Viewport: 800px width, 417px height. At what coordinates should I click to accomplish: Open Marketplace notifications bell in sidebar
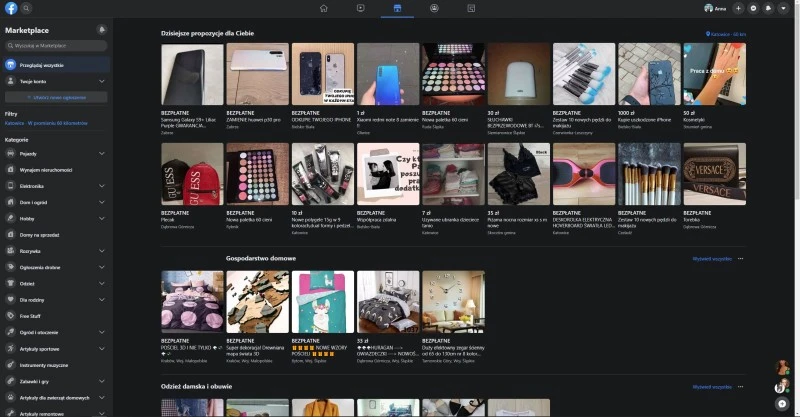pos(102,30)
